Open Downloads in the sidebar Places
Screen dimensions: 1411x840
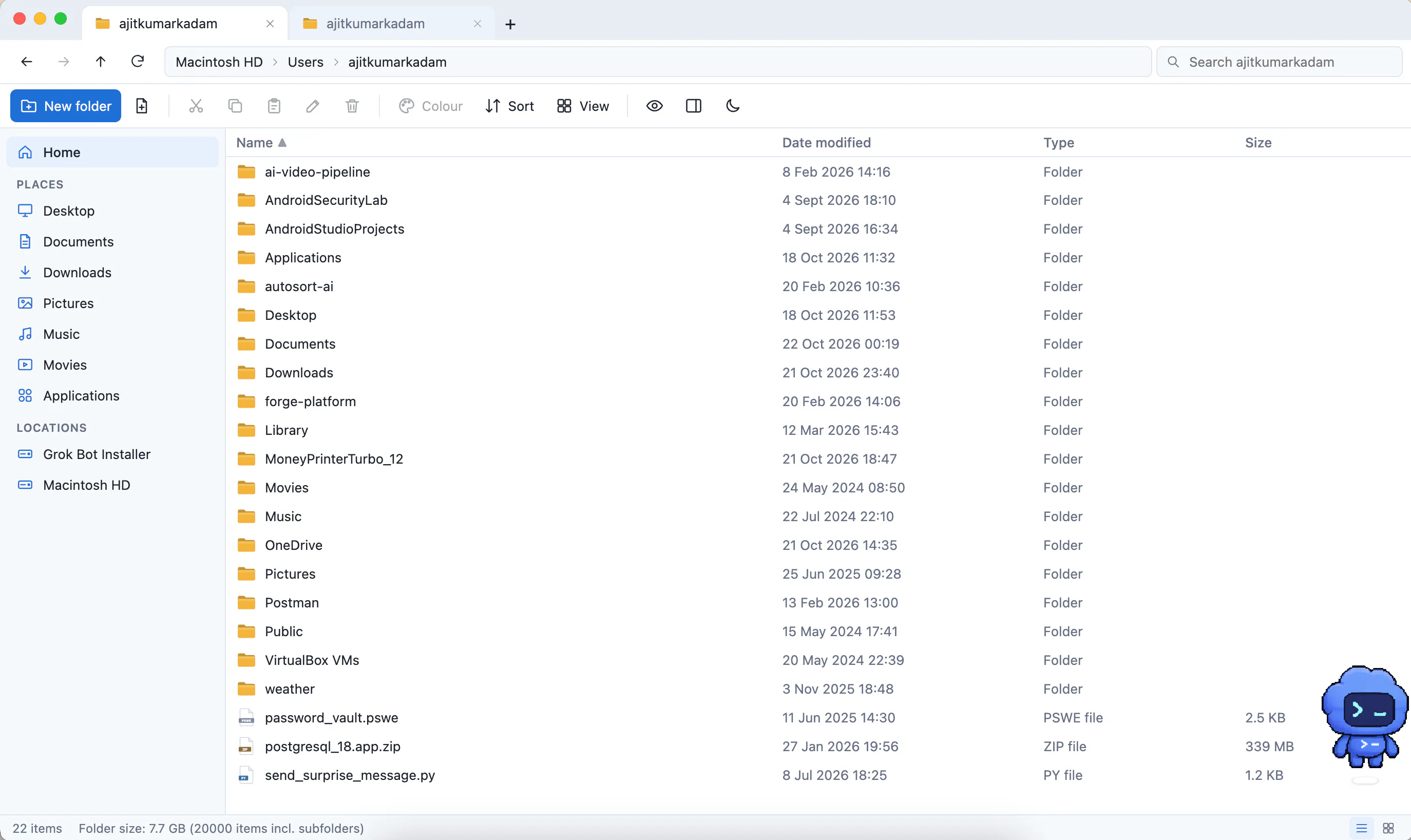112,272
